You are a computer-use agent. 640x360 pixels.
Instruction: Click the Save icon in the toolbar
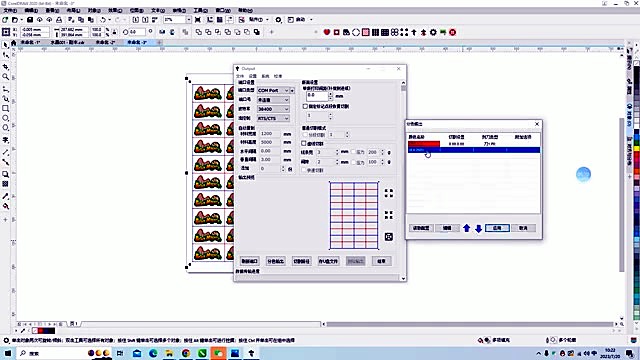point(30,20)
